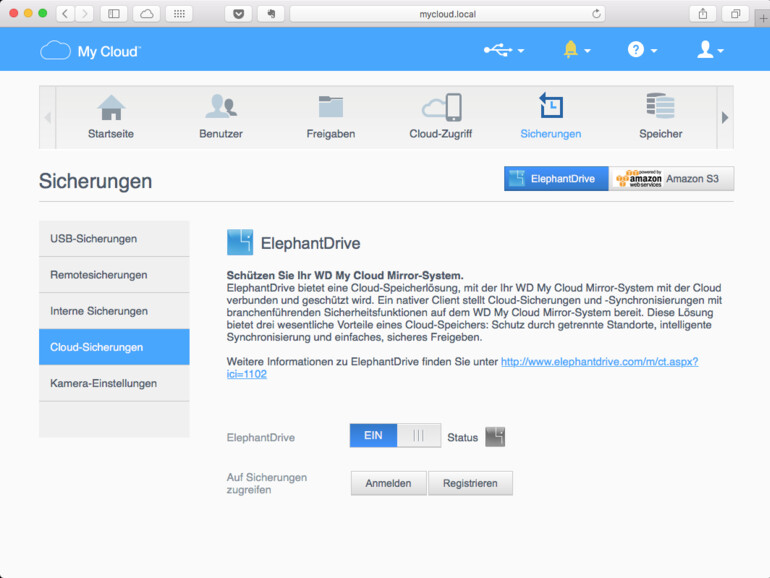
Task: Select Kamera-Einstellungen in sidebar
Action: 114,383
